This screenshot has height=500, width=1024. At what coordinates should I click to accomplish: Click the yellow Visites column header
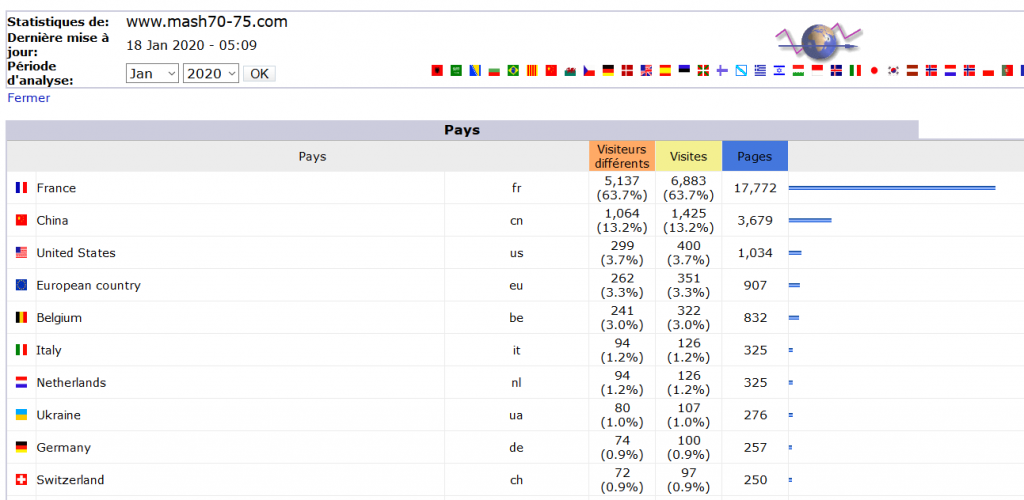click(688, 157)
